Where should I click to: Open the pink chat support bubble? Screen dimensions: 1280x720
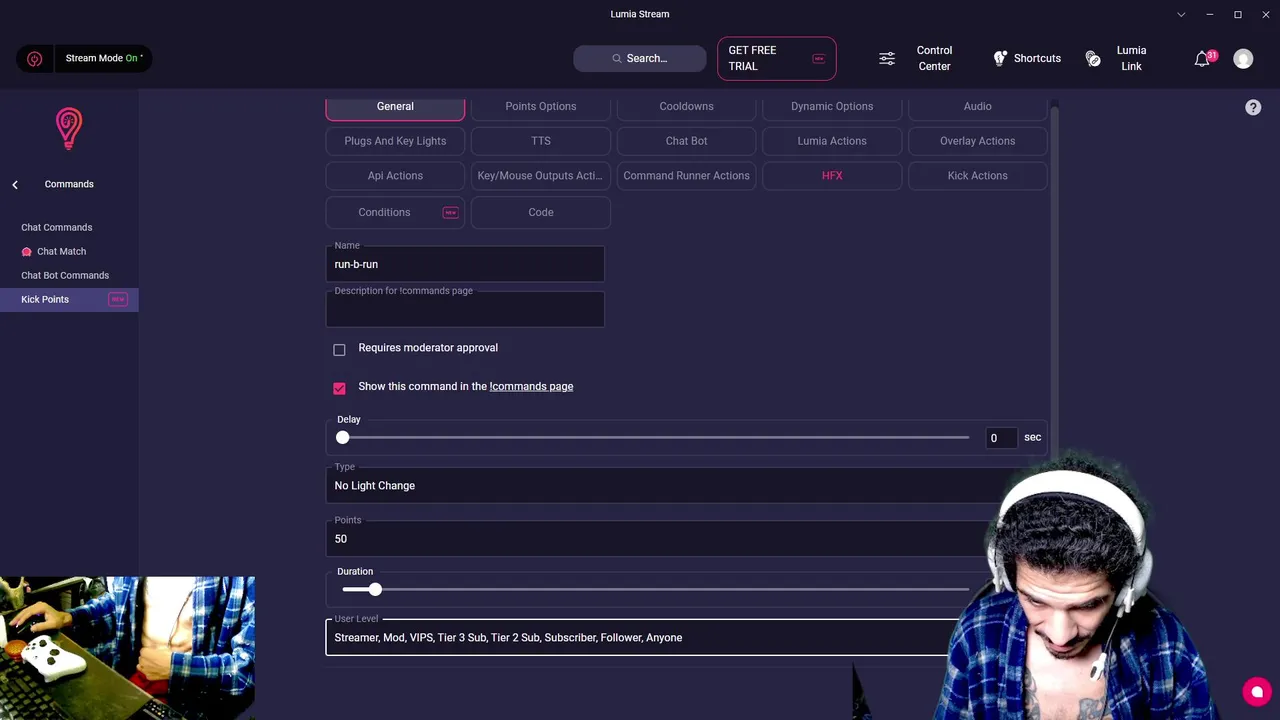tap(1257, 692)
